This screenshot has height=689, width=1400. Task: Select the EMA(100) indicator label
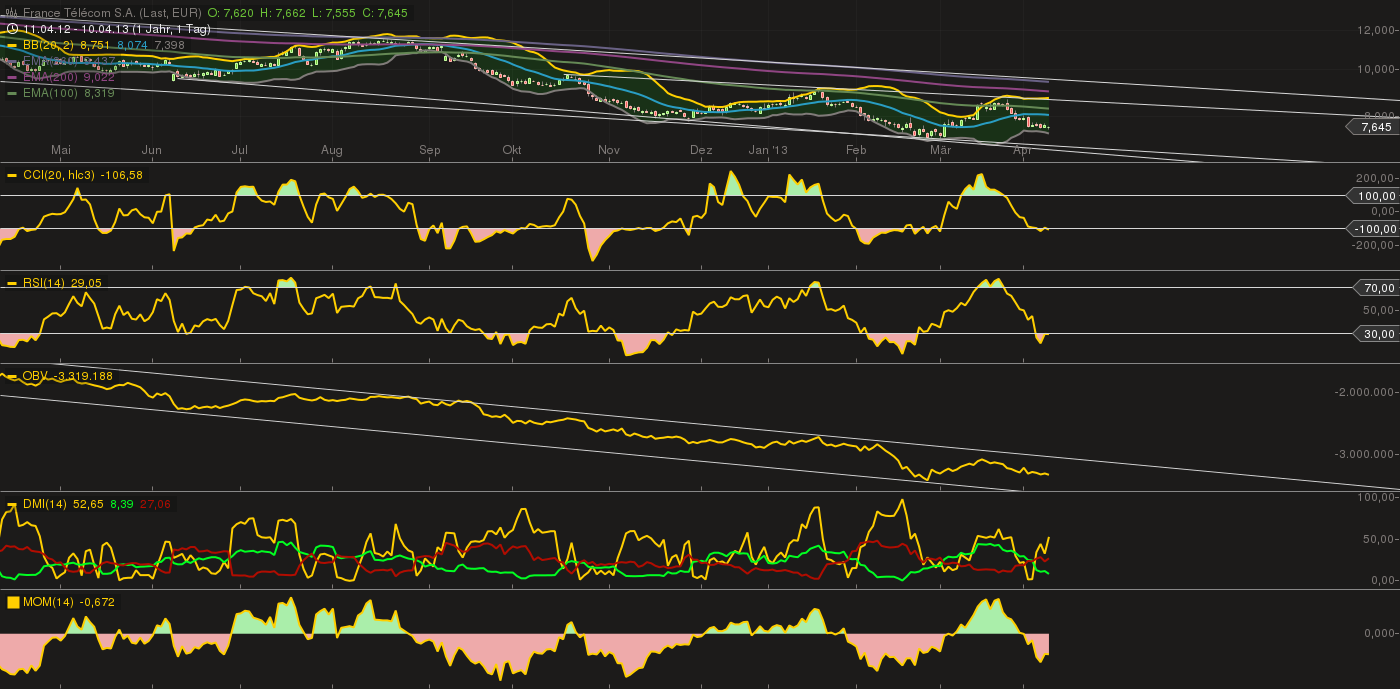[x=51, y=93]
